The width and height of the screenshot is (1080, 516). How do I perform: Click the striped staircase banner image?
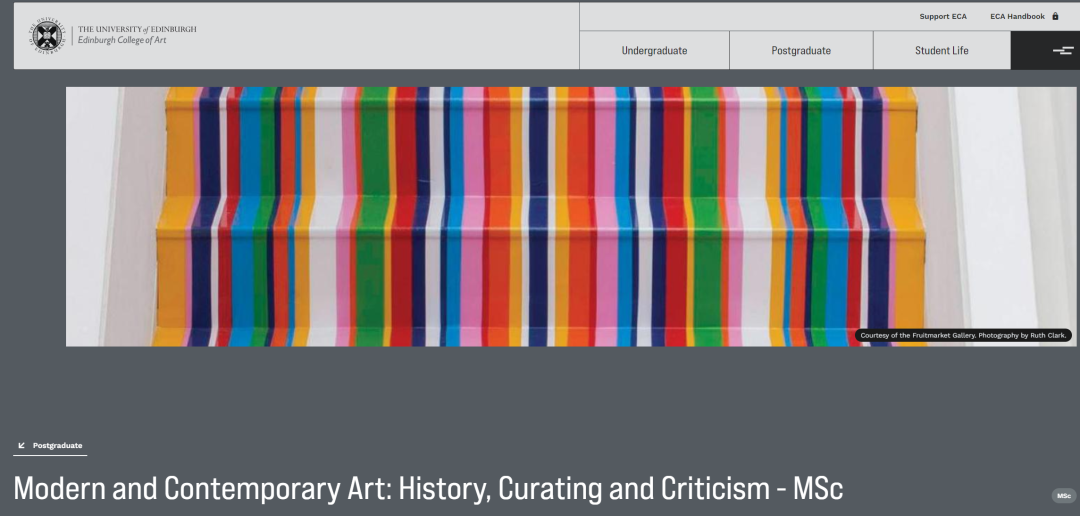click(x=570, y=216)
